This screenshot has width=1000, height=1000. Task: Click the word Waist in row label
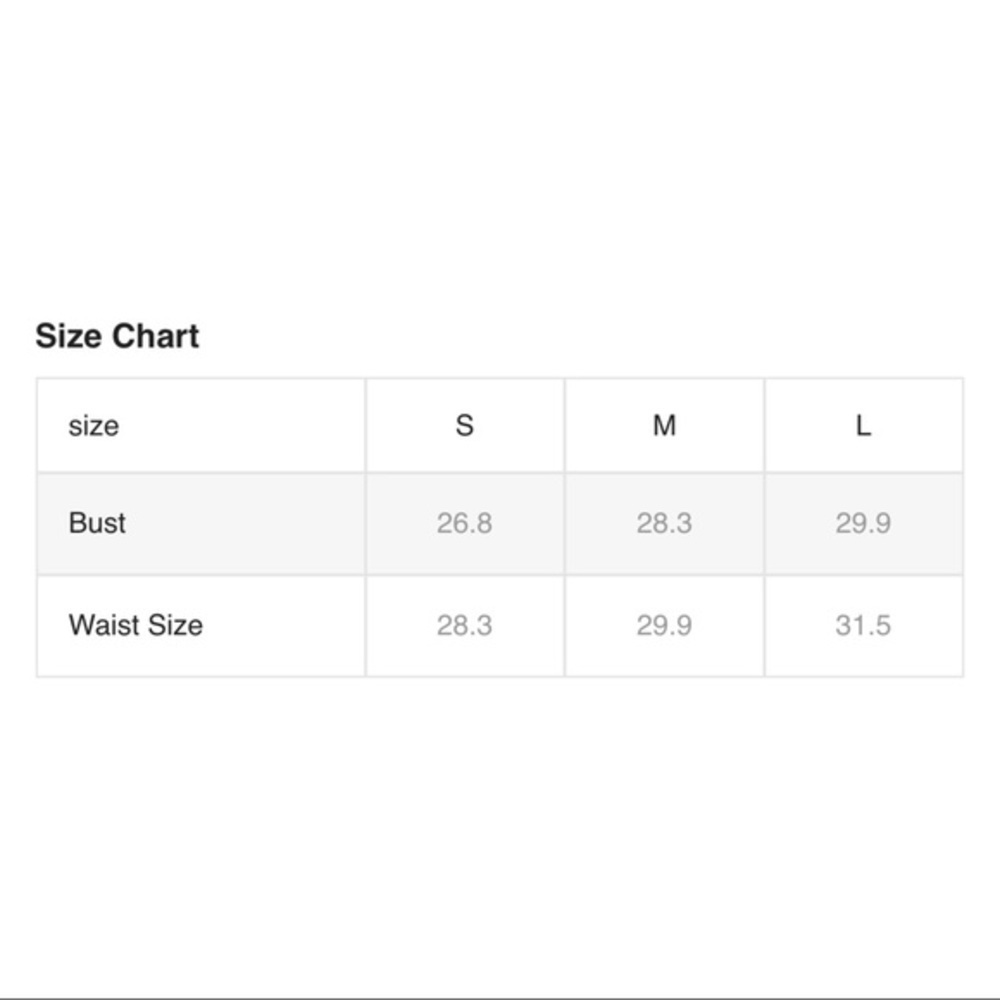pos(104,625)
